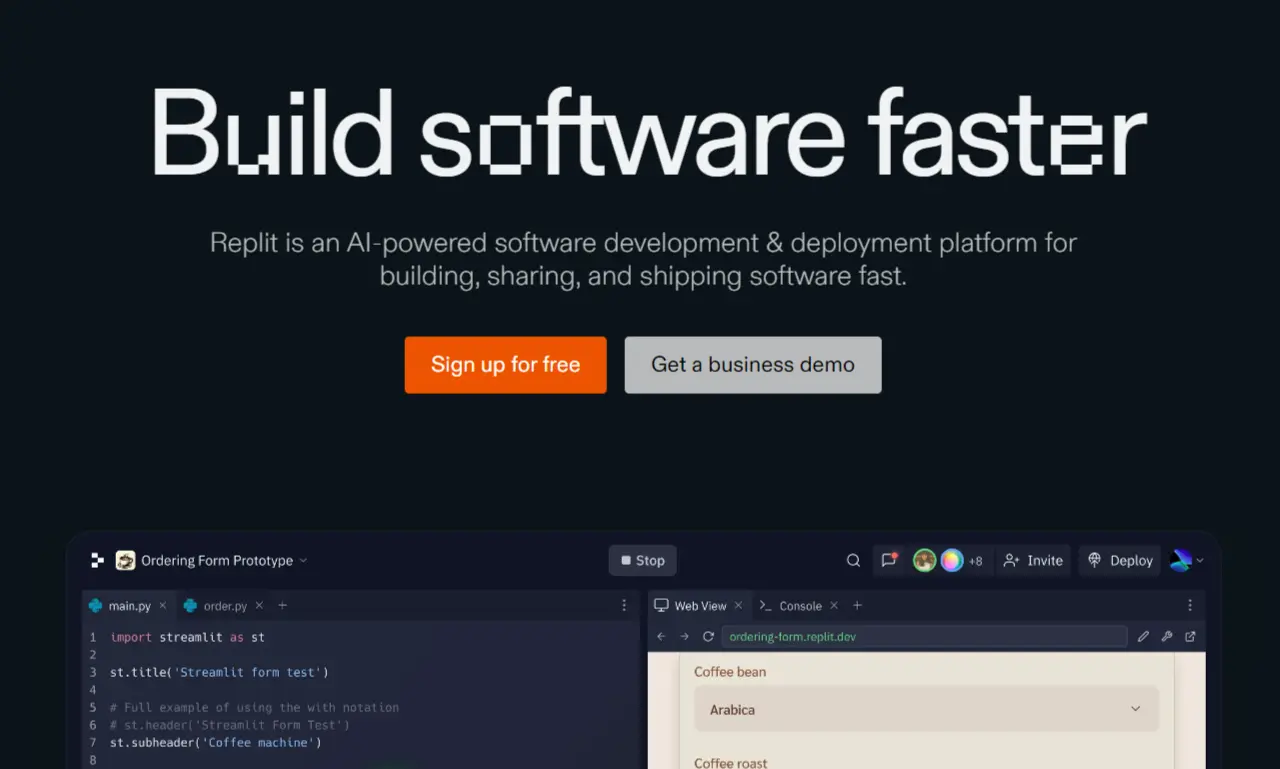
Task: Click the '# Full example of using' comment line
Action: pyautogui.click(x=254, y=708)
